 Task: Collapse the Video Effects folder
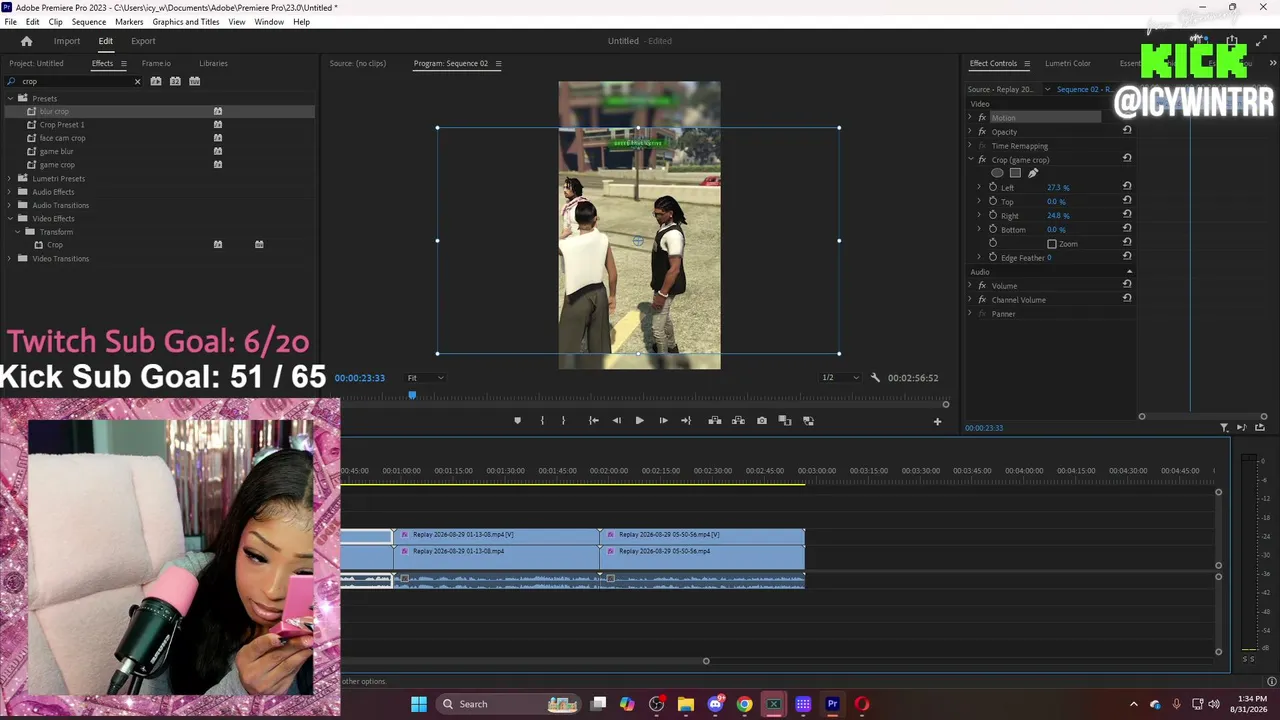point(10,218)
